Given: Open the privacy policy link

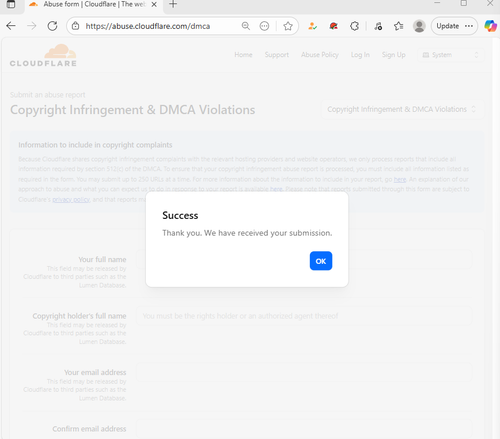Looking at the screenshot, I should point(71,199).
